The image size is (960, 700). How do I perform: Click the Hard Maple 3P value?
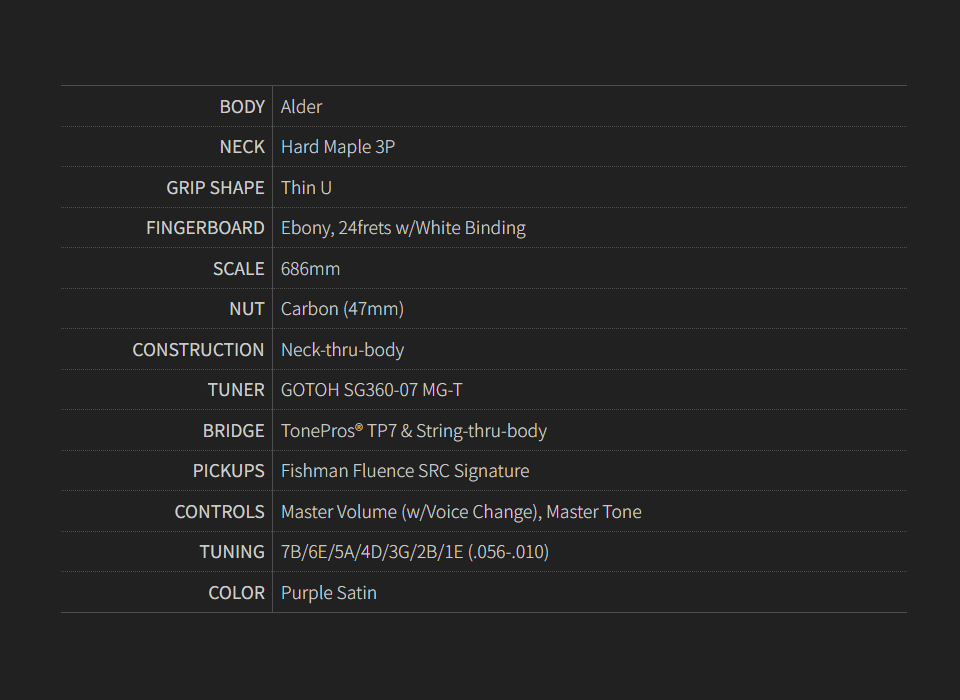pos(337,147)
